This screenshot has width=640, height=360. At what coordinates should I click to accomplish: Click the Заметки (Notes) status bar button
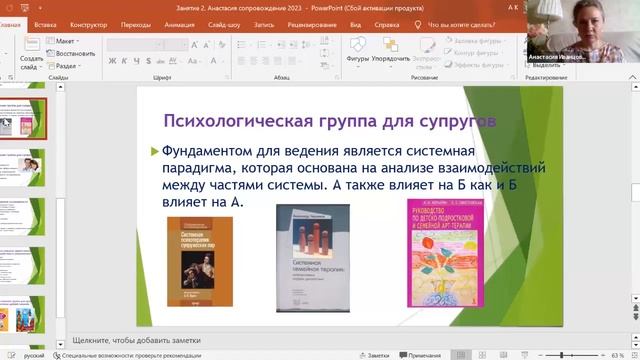coord(374,356)
